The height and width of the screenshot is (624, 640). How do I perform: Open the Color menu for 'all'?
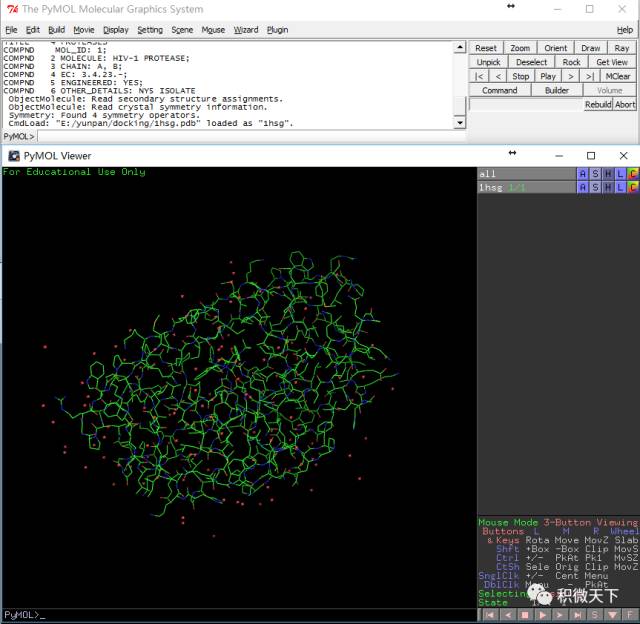point(633,174)
